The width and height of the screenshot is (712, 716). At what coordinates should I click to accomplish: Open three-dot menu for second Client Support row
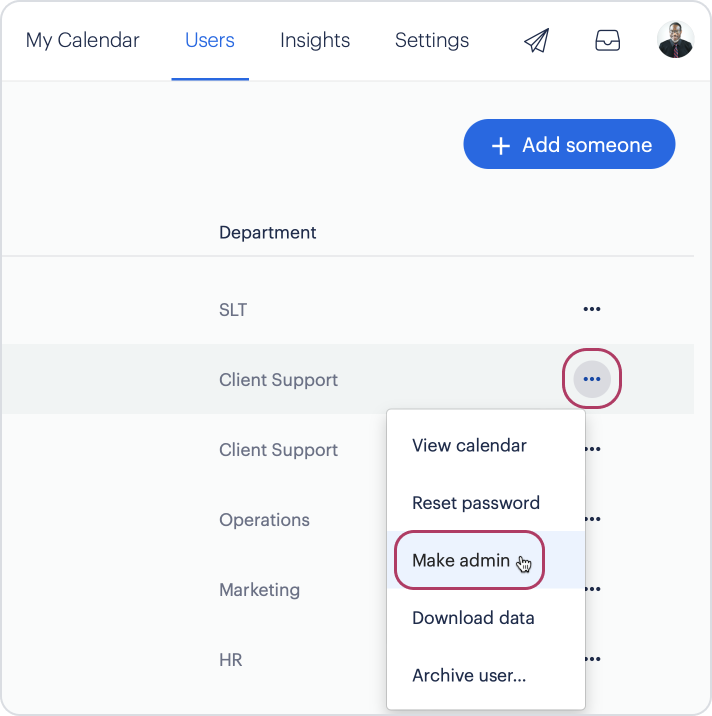(593, 449)
